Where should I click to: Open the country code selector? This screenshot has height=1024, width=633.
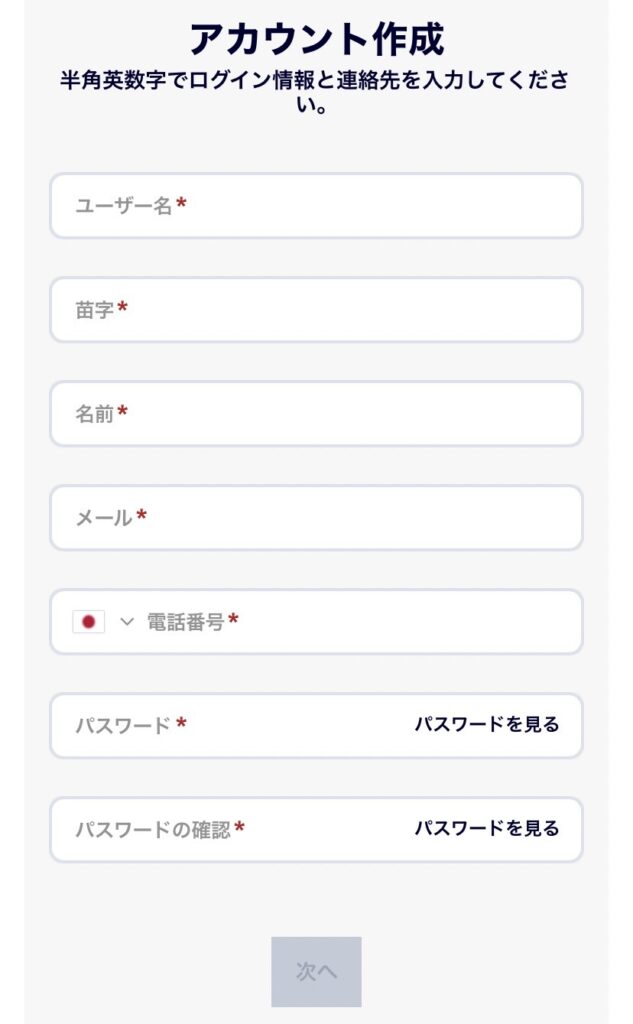[105, 621]
